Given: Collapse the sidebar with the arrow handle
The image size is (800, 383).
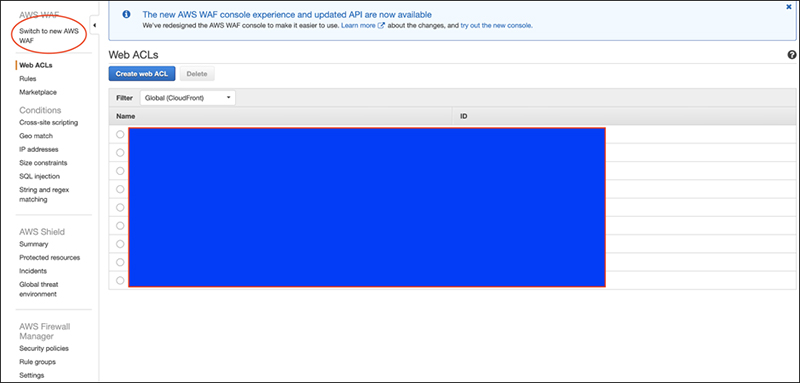Looking at the screenshot, I should coord(95,25).
